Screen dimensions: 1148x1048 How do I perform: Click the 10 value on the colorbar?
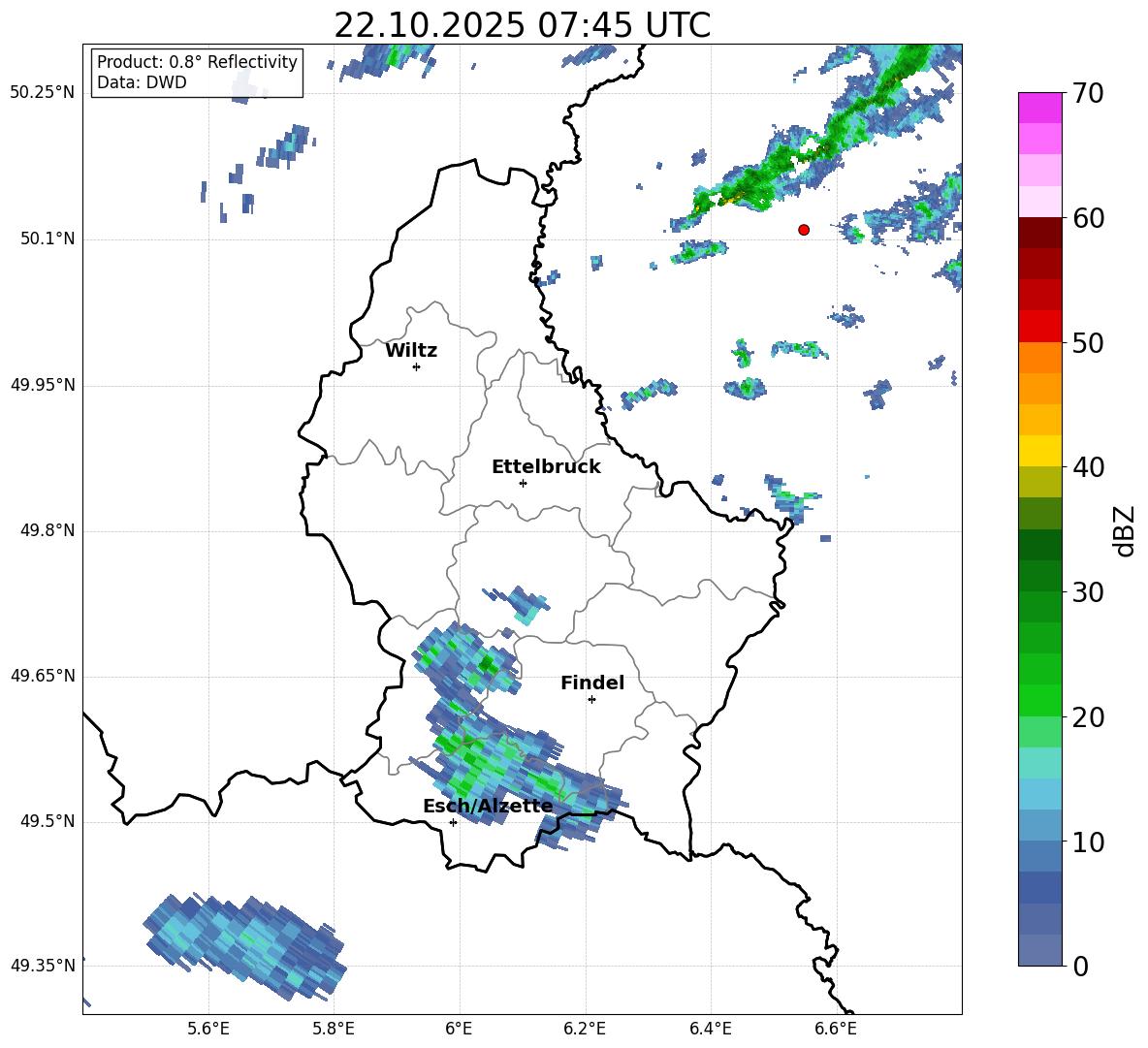click(x=1088, y=842)
